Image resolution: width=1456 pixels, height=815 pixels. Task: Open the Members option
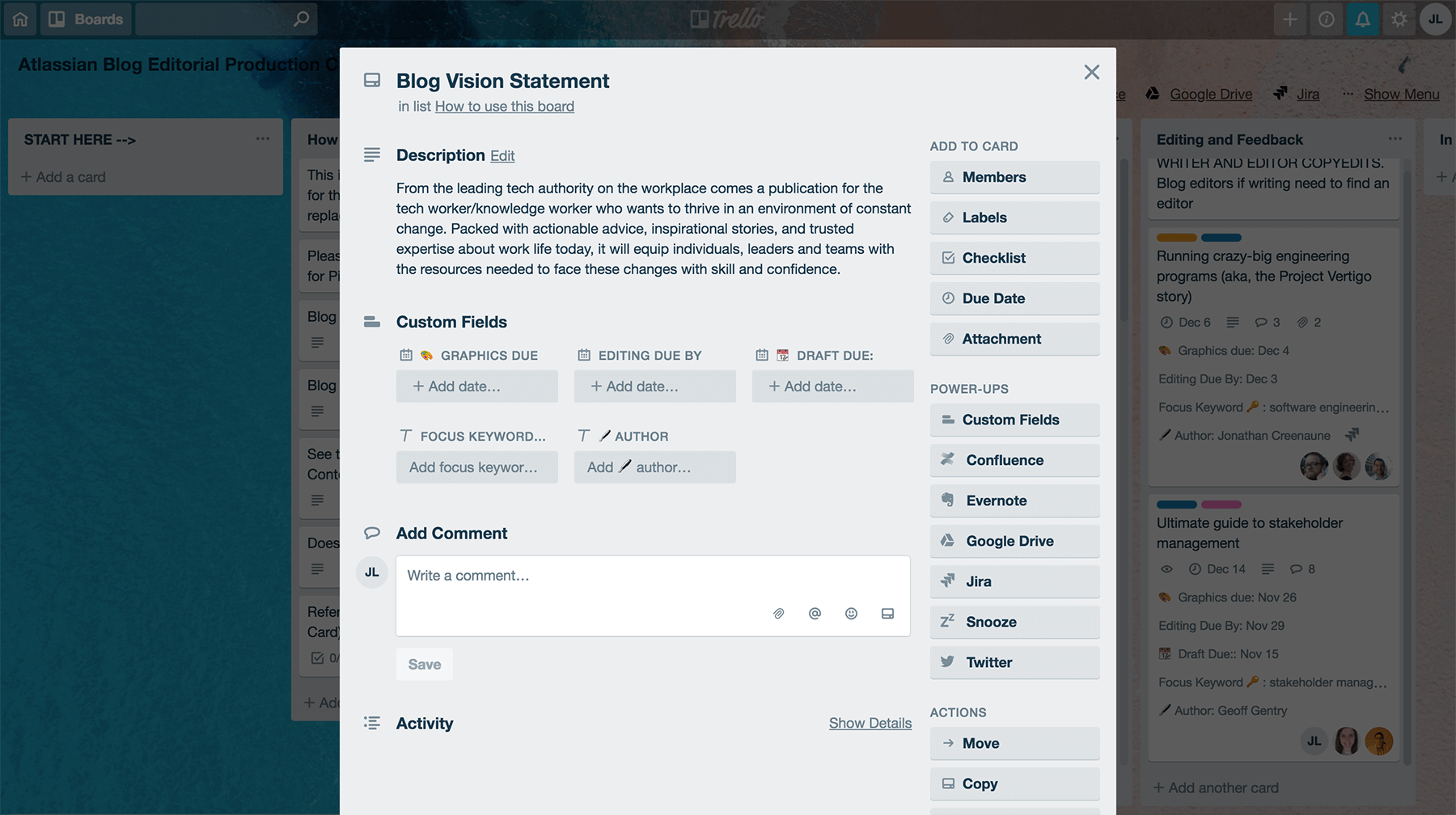1015,177
